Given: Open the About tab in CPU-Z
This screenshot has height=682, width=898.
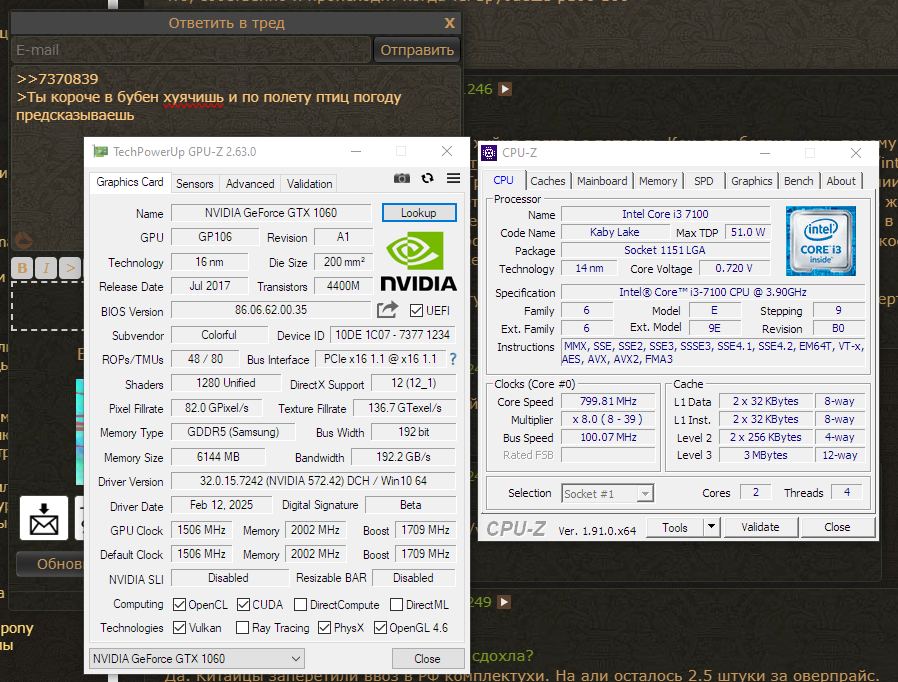Looking at the screenshot, I should [x=841, y=181].
